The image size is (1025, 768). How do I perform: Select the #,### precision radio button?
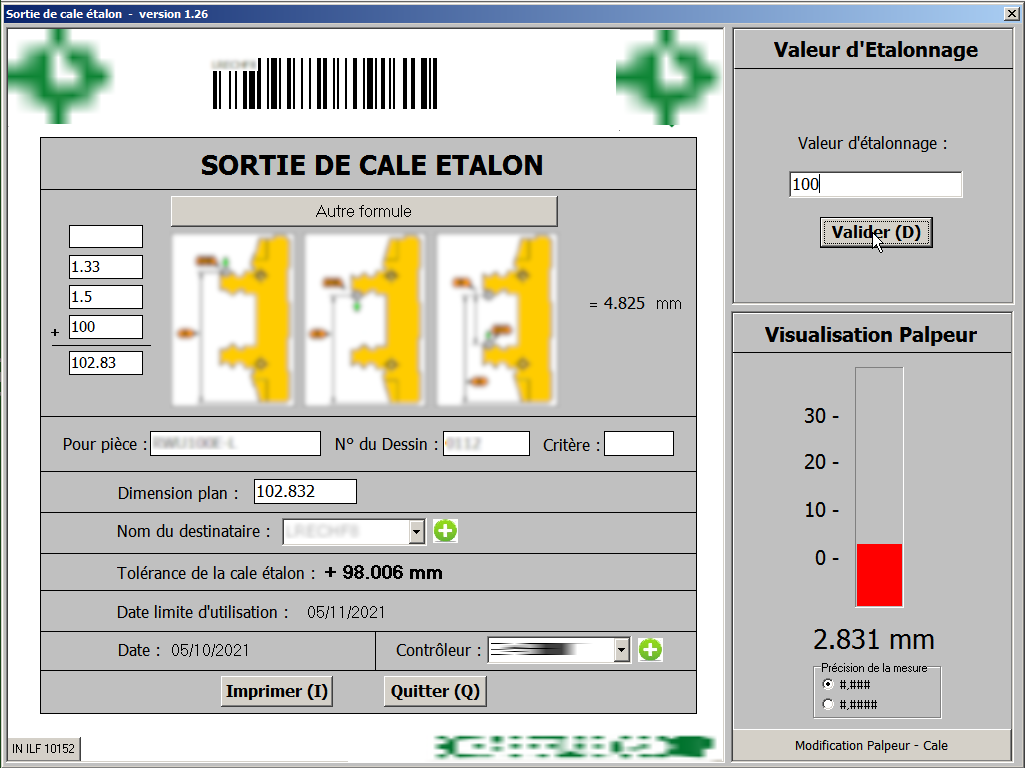coord(827,682)
